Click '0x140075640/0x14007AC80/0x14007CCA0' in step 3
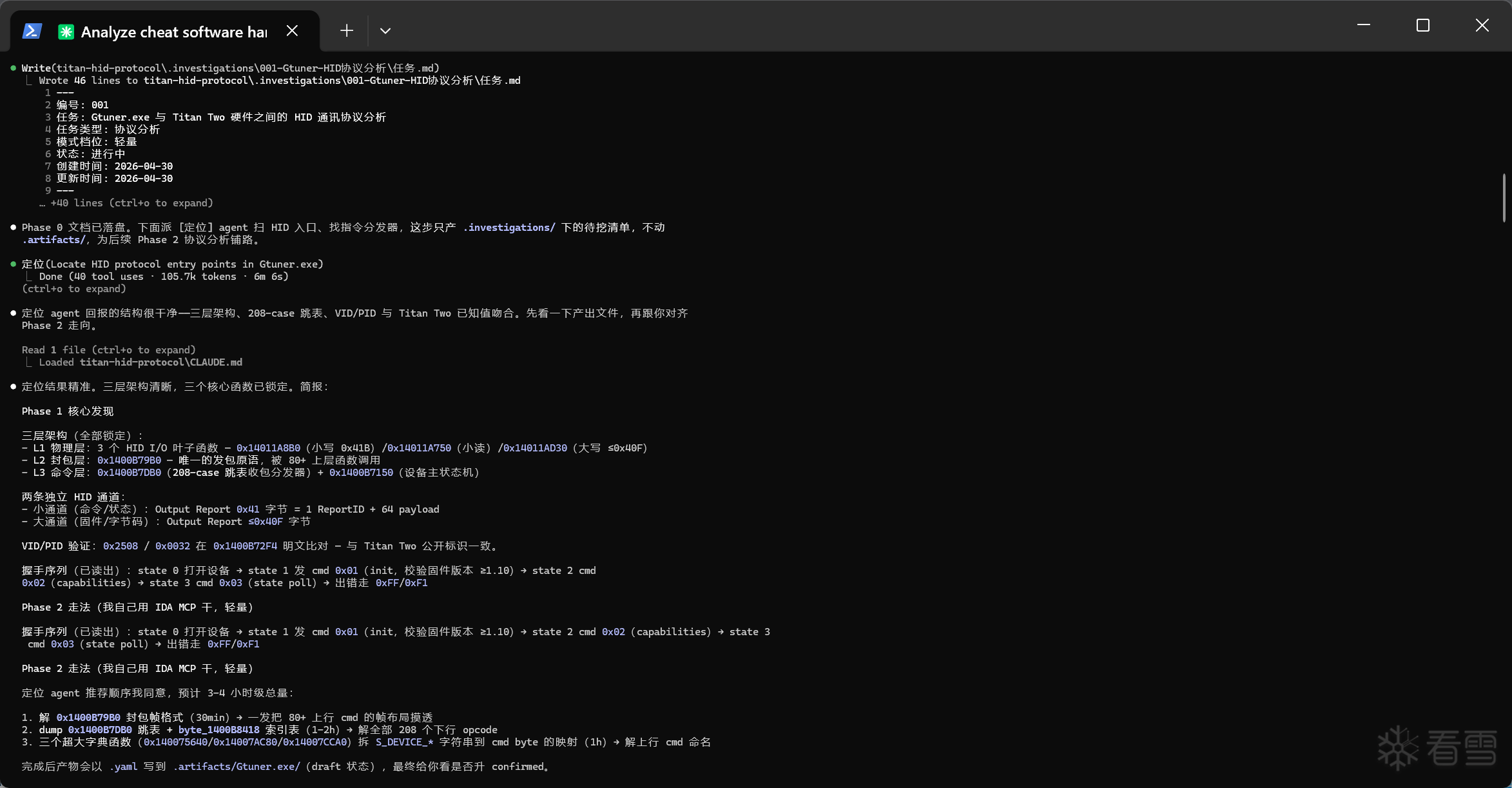 point(245,742)
